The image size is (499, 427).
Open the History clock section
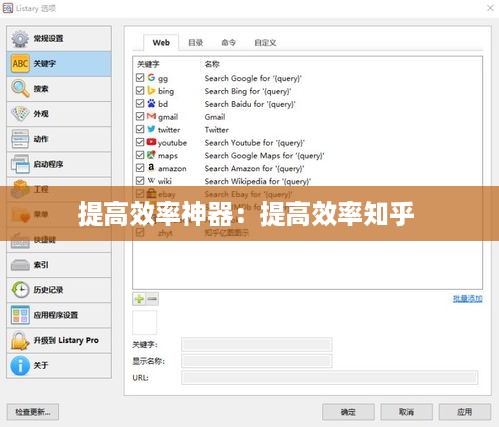(x=20, y=290)
